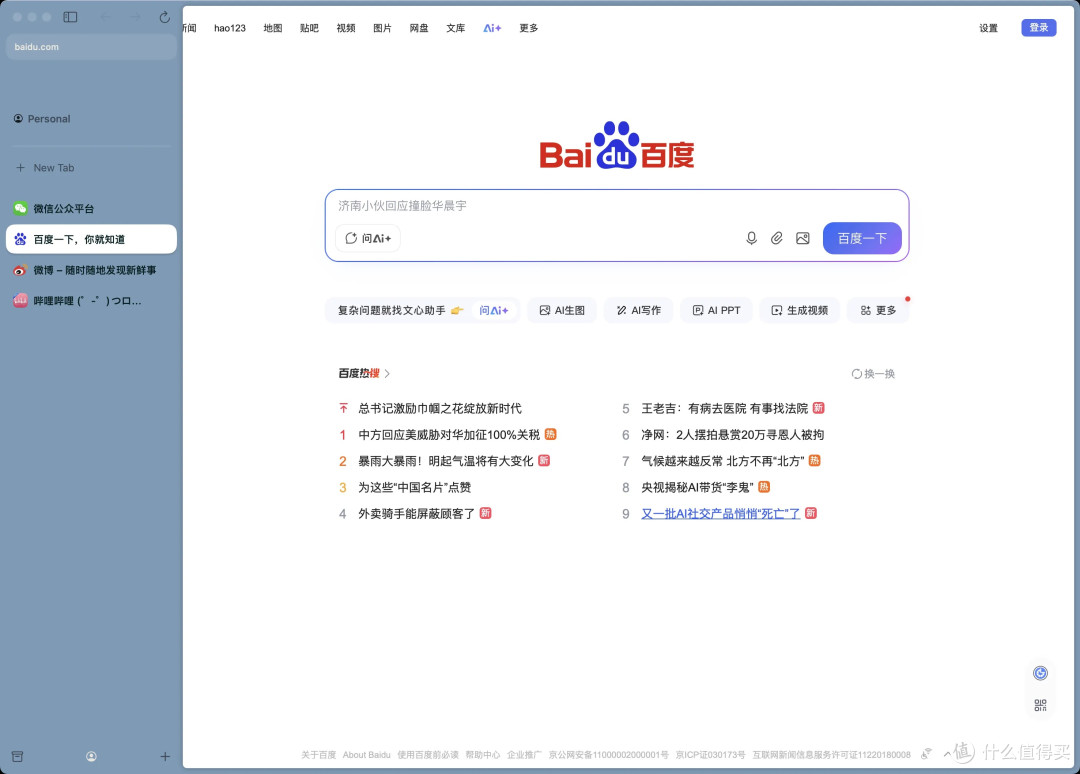Start image search with the picture icon
Screen dimensions: 1080x774
(803, 238)
